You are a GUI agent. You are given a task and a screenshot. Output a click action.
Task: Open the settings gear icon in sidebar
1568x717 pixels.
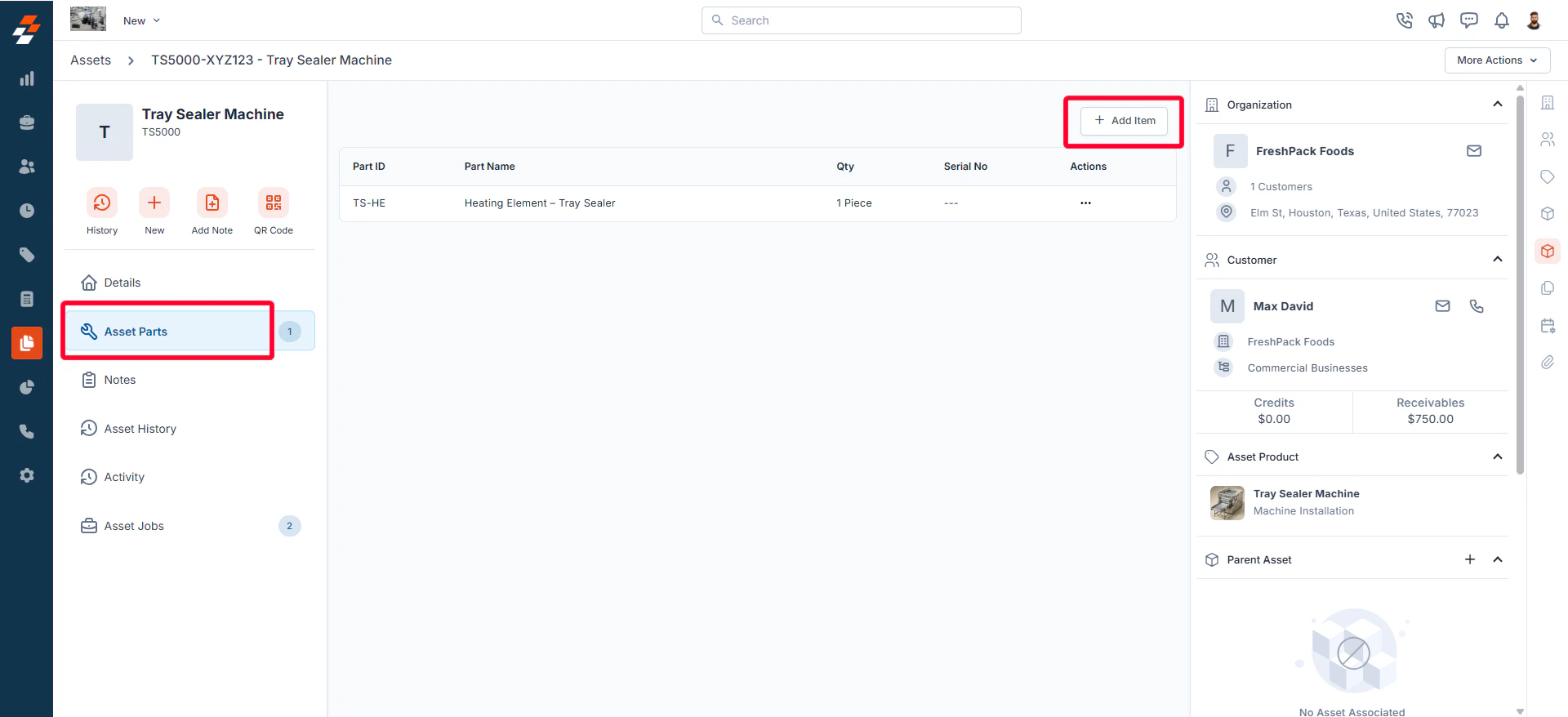(27, 475)
